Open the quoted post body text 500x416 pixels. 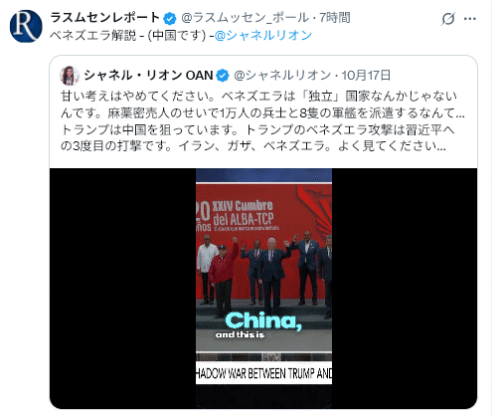(x=262, y=121)
